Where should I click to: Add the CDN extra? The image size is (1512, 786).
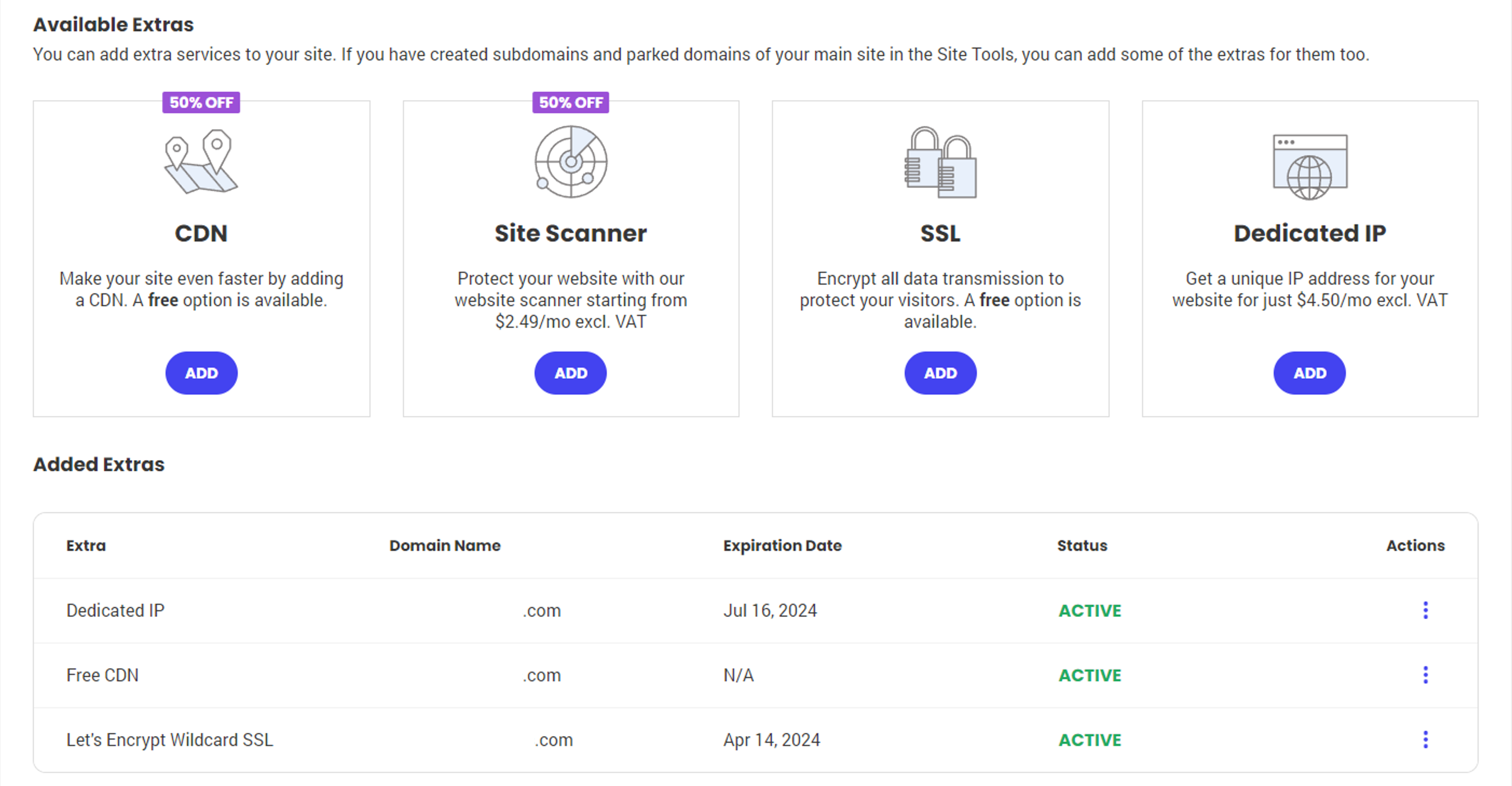202,373
